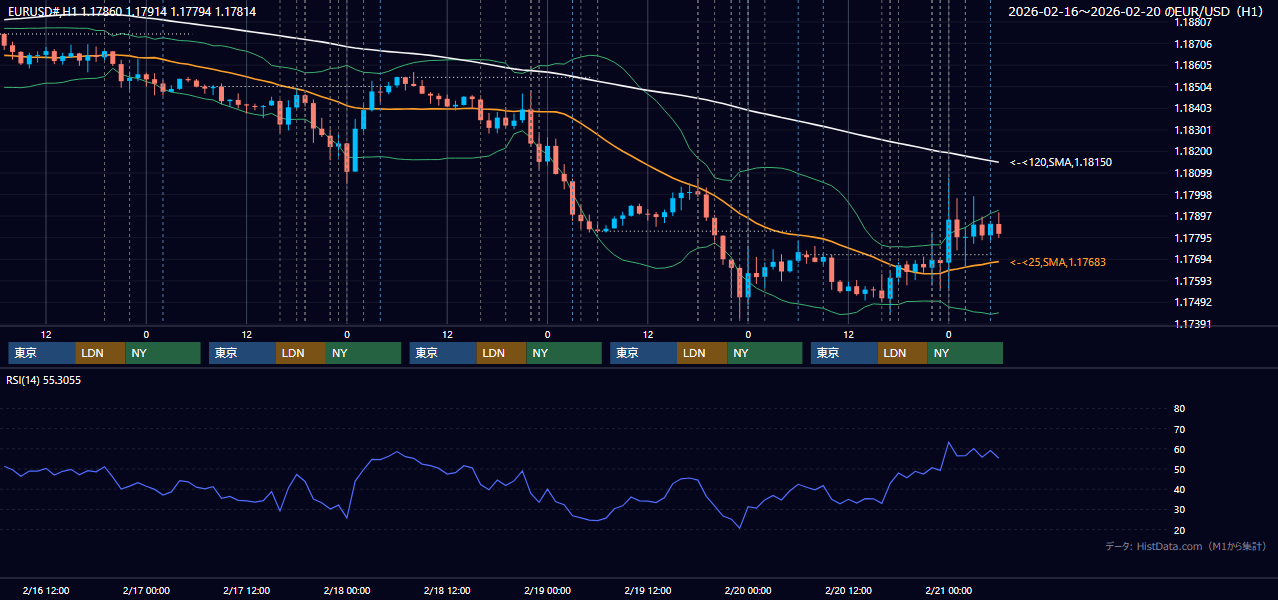Select the RSI level 50 label
The width and height of the screenshot is (1278, 600).
click(1179, 469)
